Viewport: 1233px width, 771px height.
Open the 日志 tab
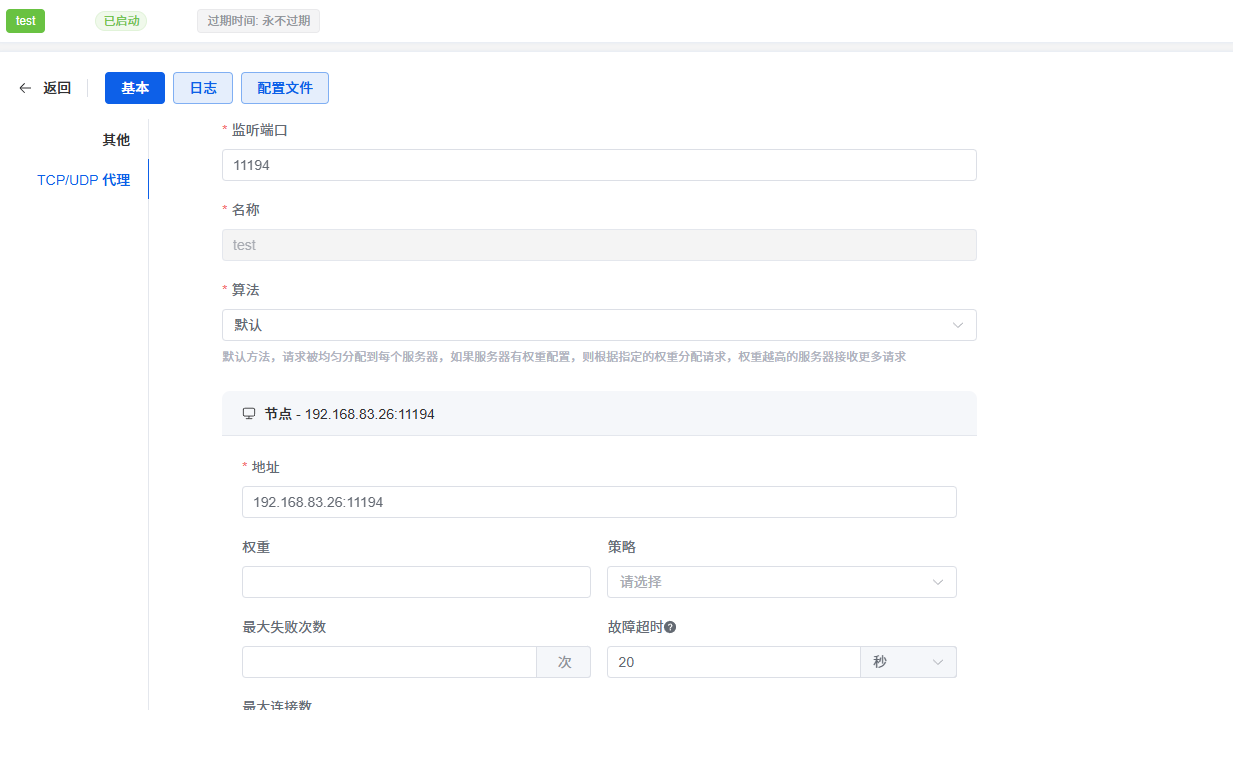click(203, 88)
